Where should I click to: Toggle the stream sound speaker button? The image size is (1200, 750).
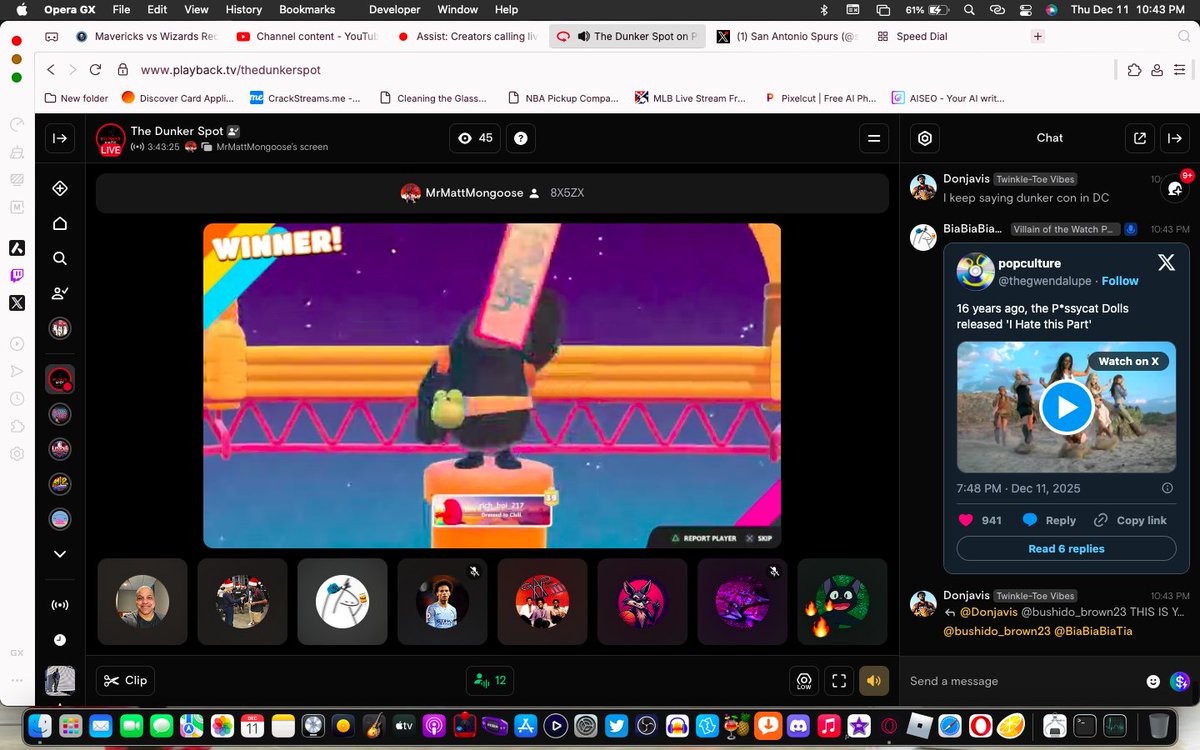click(x=874, y=680)
